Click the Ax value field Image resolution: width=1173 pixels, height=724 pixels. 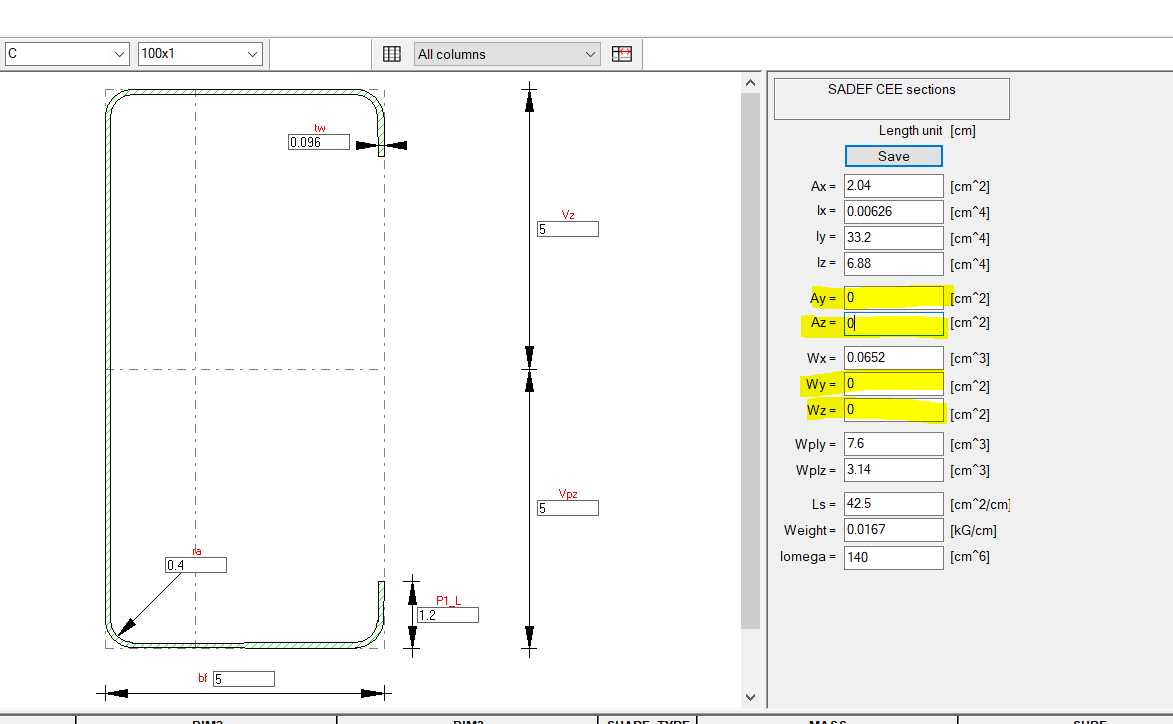pos(893,185)
